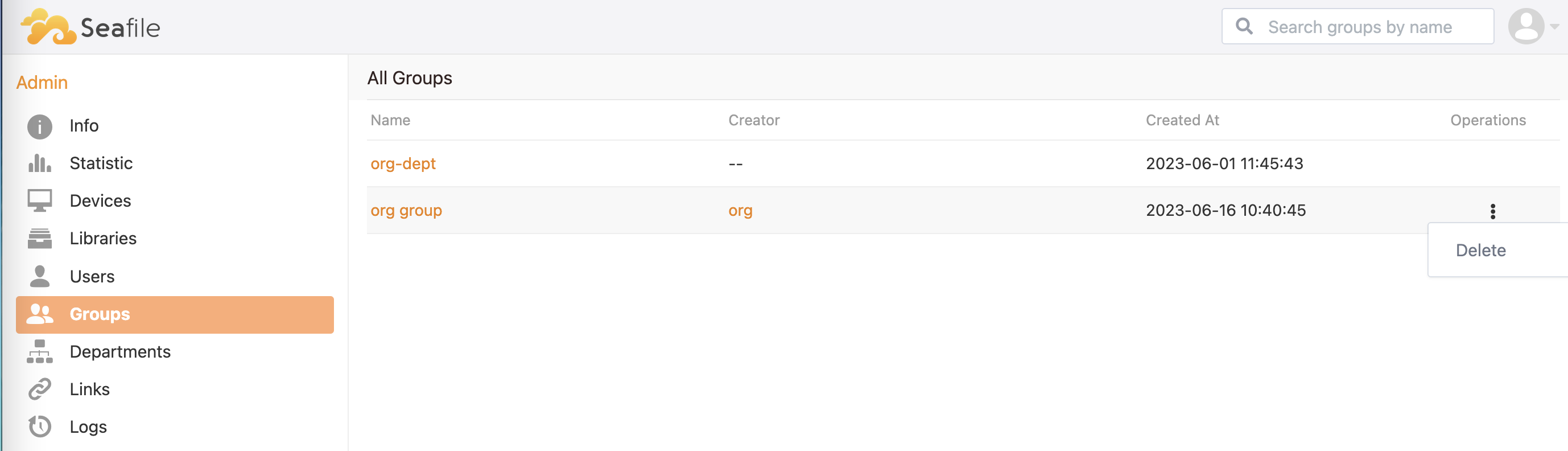This screenshot has width=1568, height=451.
Task: Open the org creator profile link
Action: [740, 211]
